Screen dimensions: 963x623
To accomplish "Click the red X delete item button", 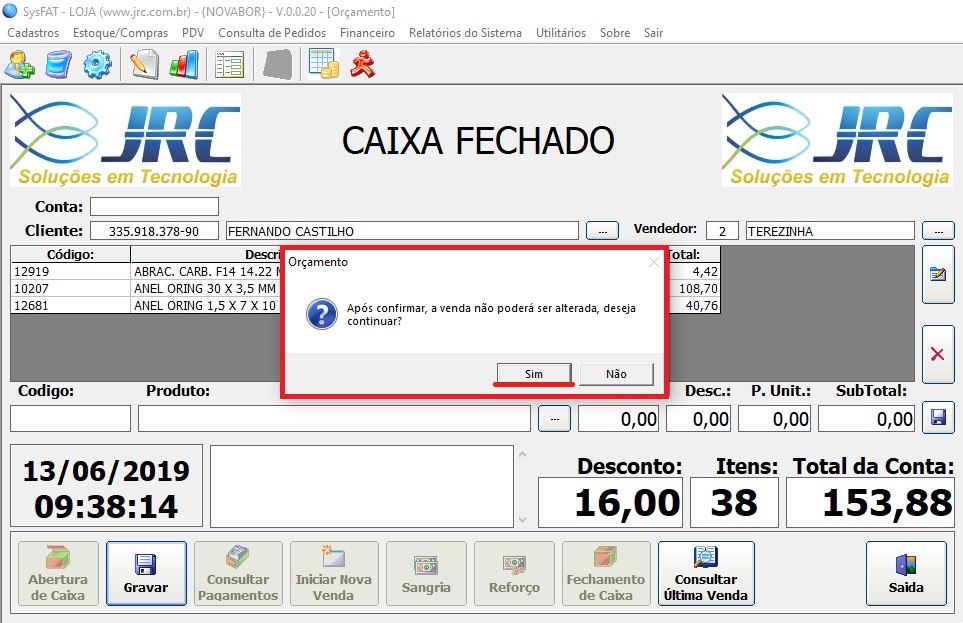I will click(938, 354).
